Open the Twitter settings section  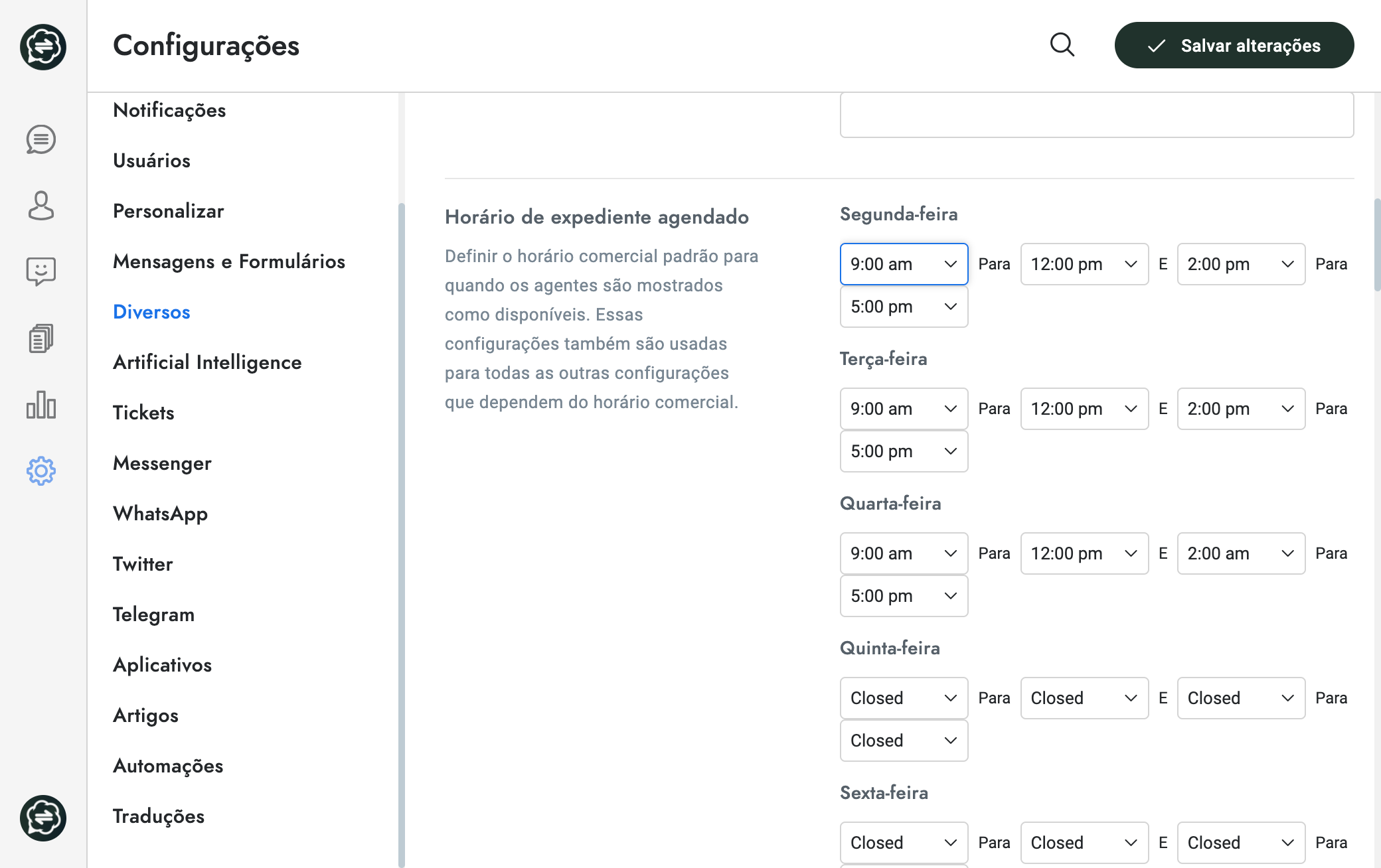143,564
